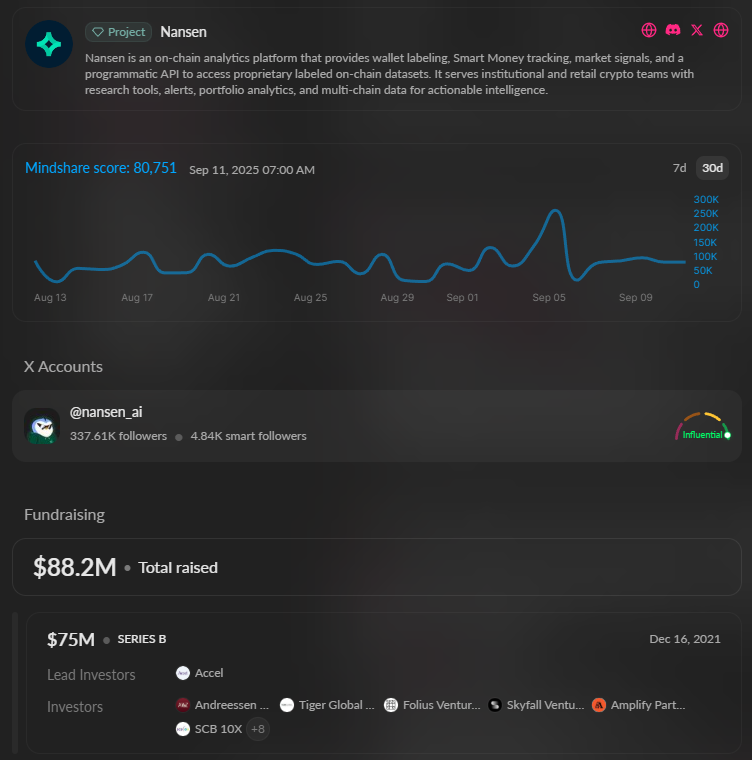Screen dimensions: 752x760
Task: Click the Skyfall Ventures black logo
Action: [496, 705]
